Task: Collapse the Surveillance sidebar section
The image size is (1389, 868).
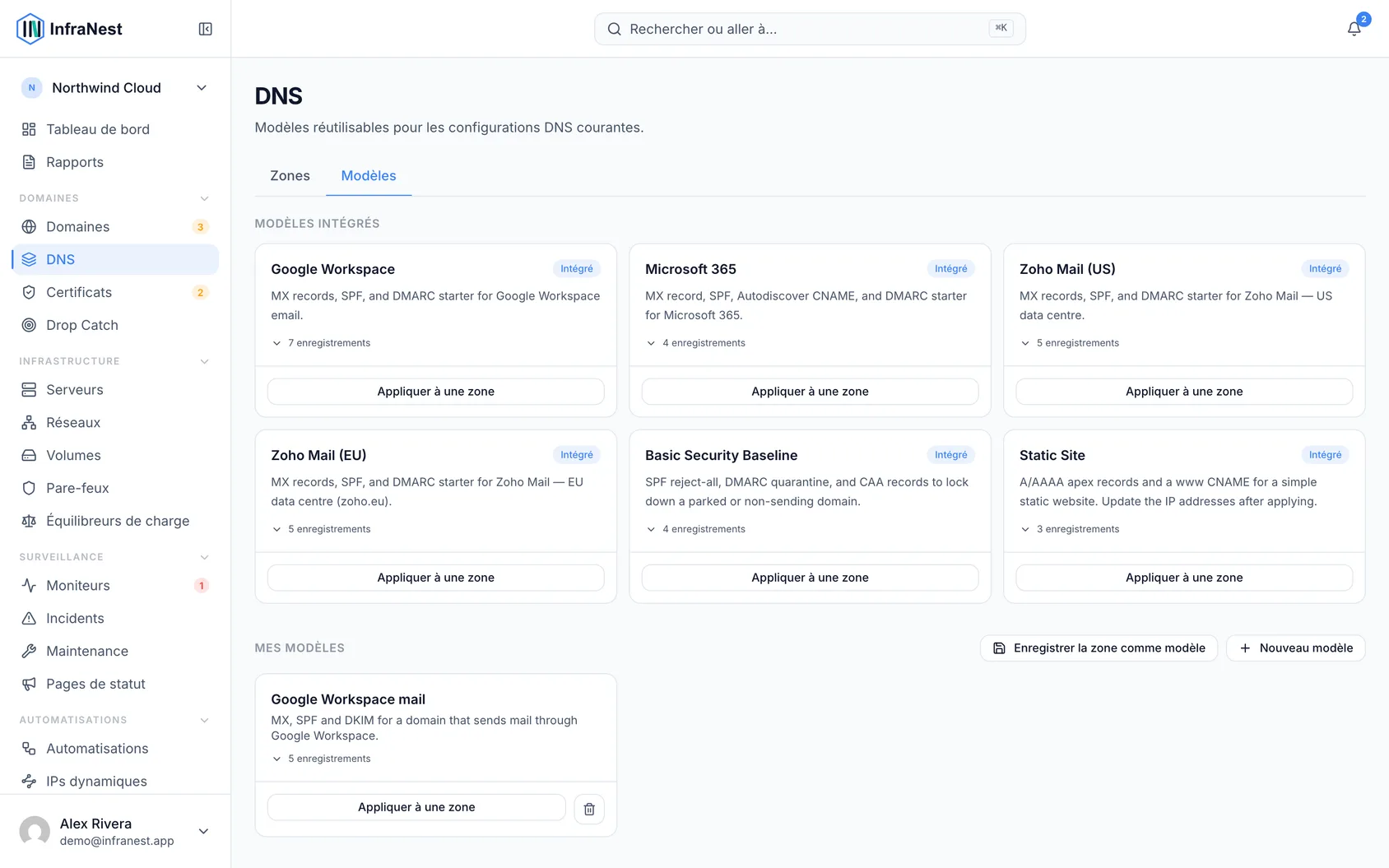Action: click(x=204, y=557)
